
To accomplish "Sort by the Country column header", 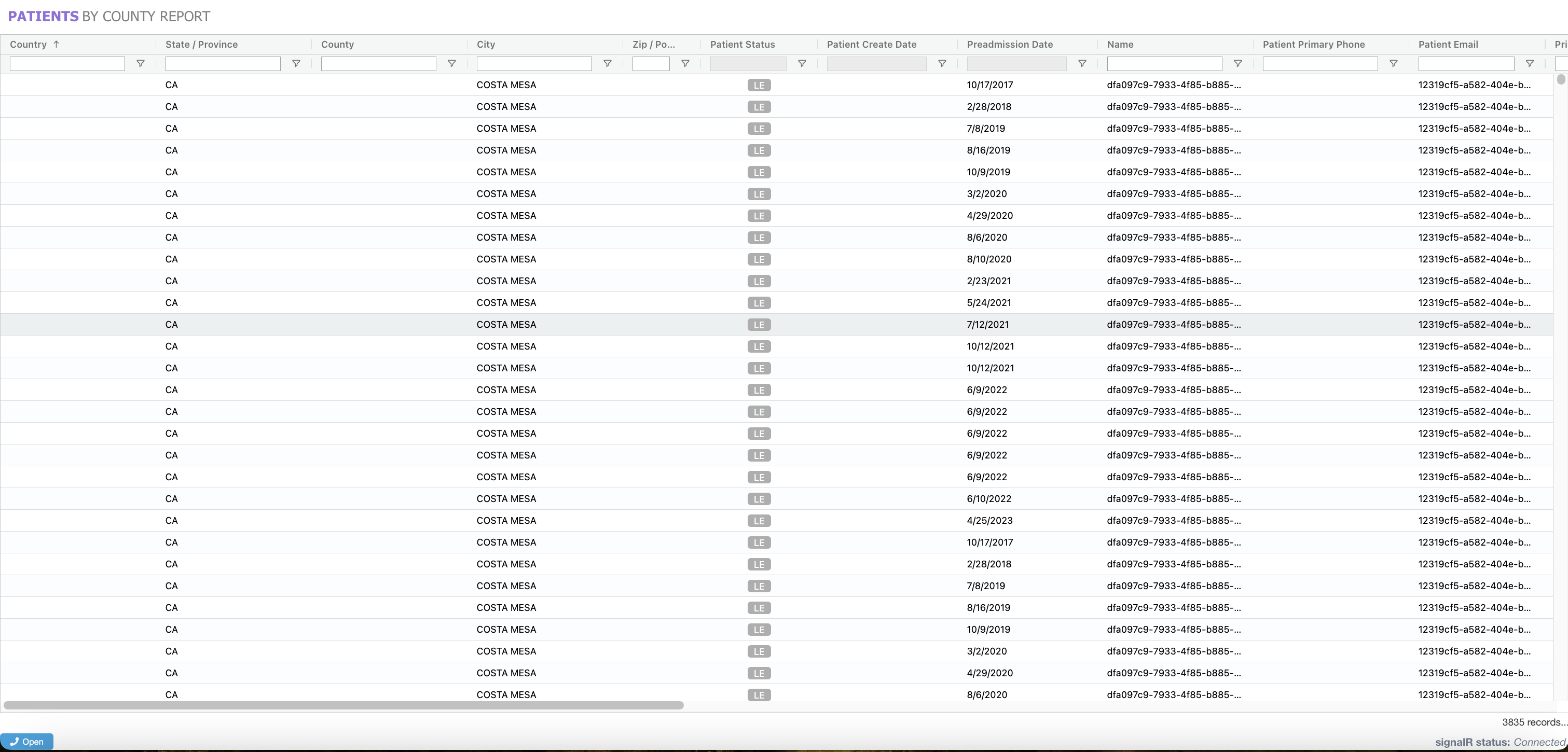I will 29,45.
